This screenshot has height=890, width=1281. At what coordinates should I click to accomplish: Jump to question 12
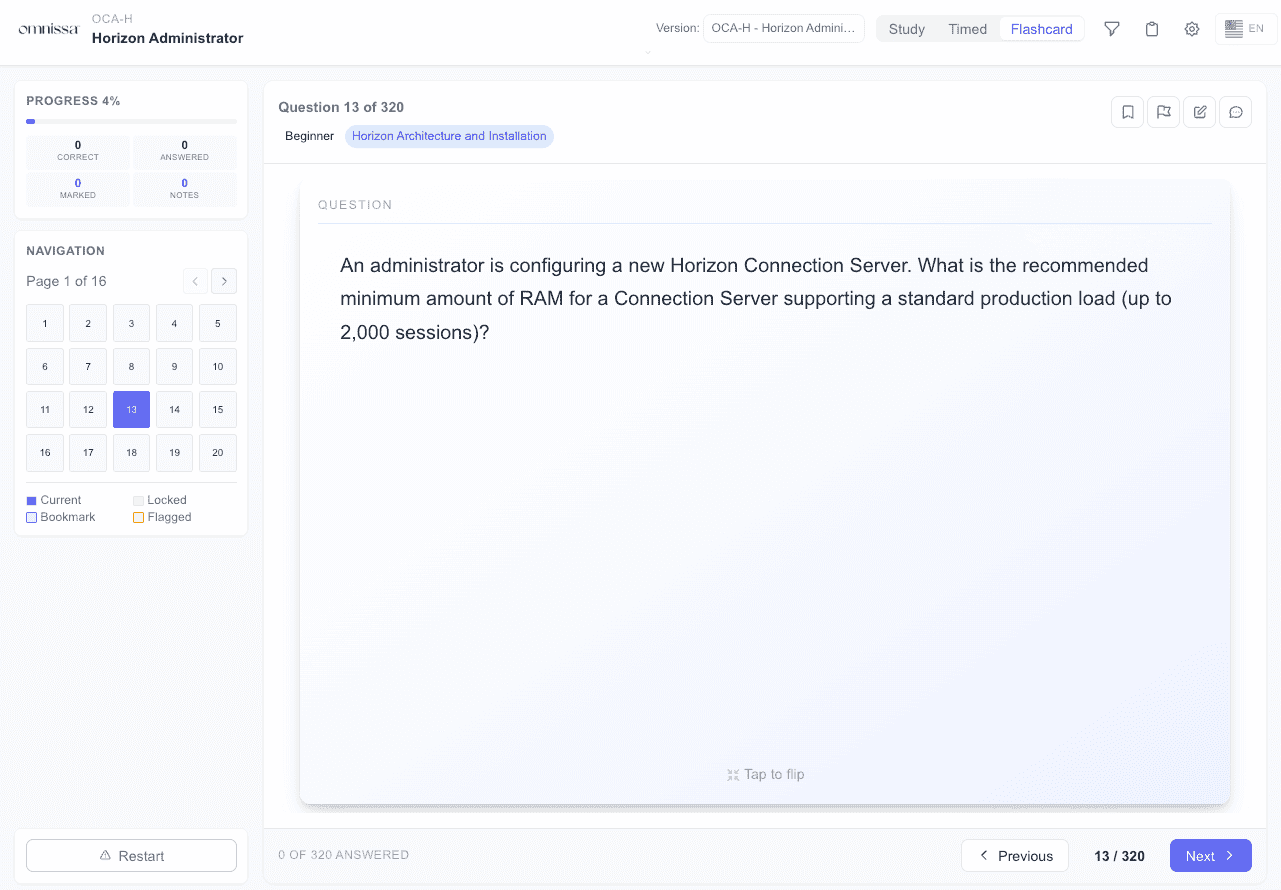point(88,409)
